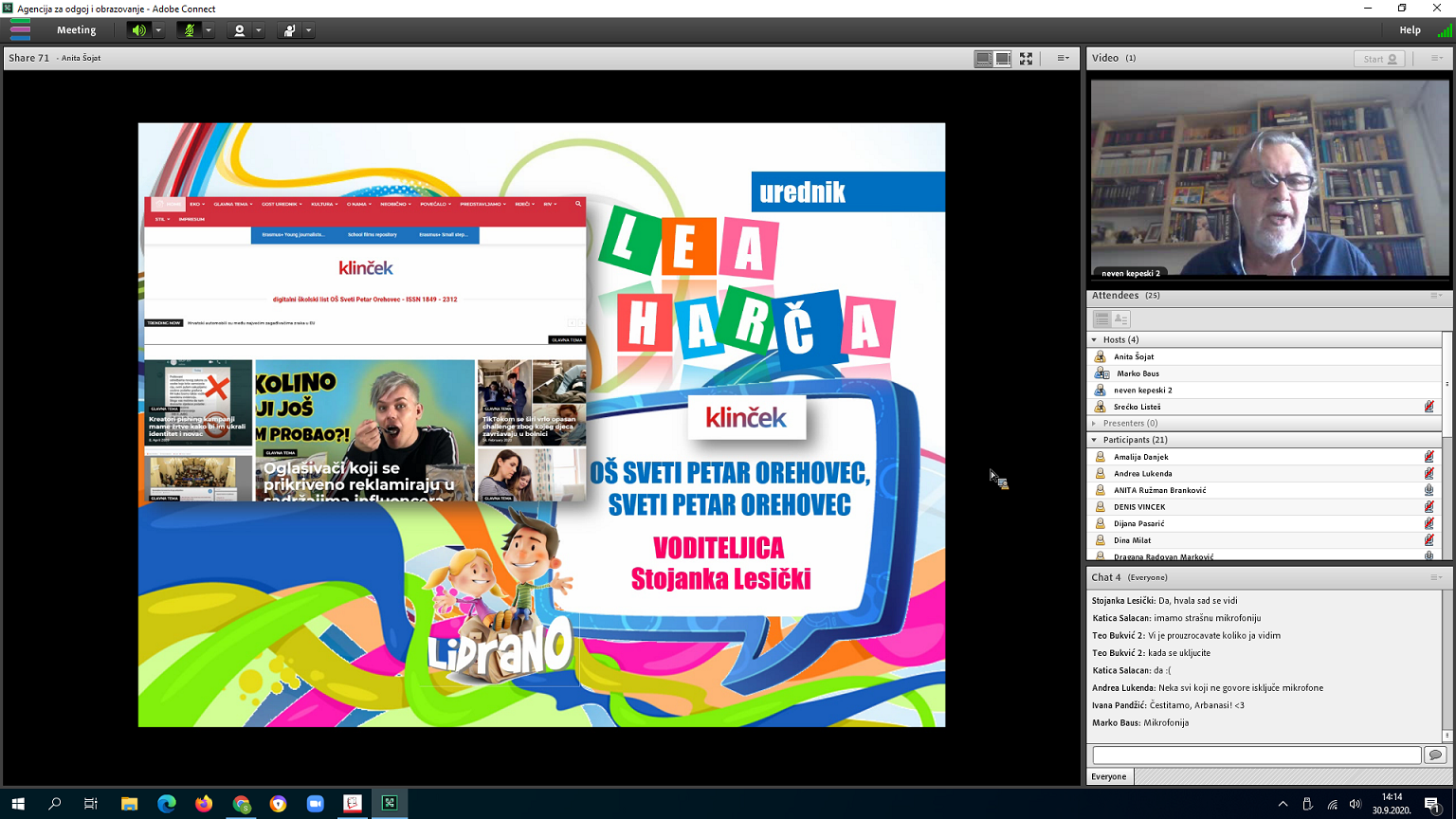Viewport: 1456px width, 819px height.
Task: Open the Share pod options menu
Action: click(1063, 58)
